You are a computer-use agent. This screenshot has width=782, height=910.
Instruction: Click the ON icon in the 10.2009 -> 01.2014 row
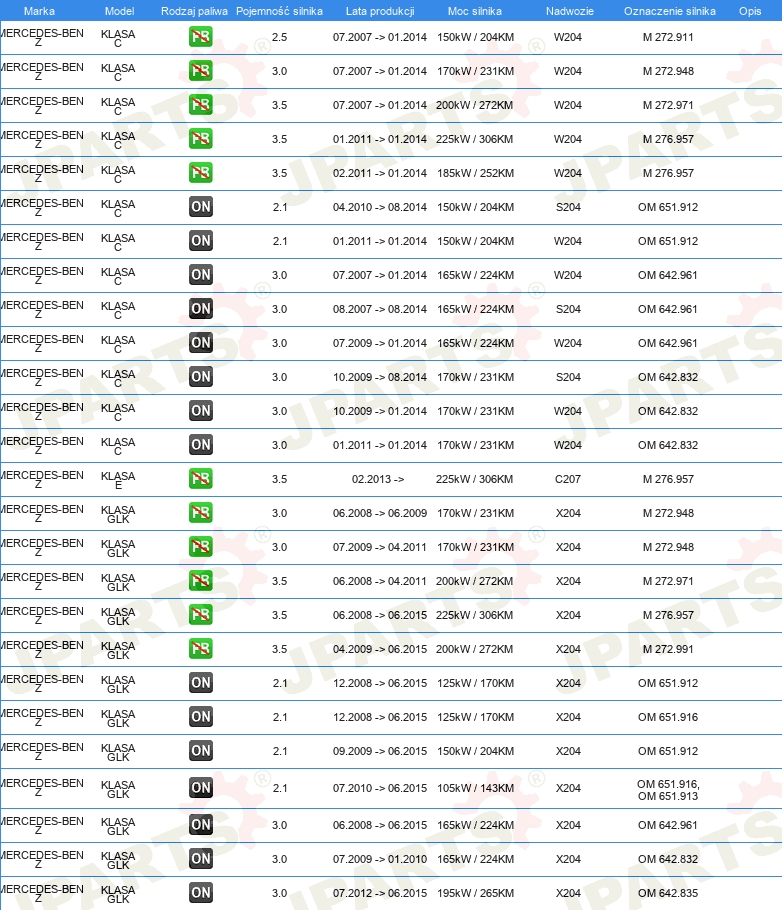[x=200, y=411]
